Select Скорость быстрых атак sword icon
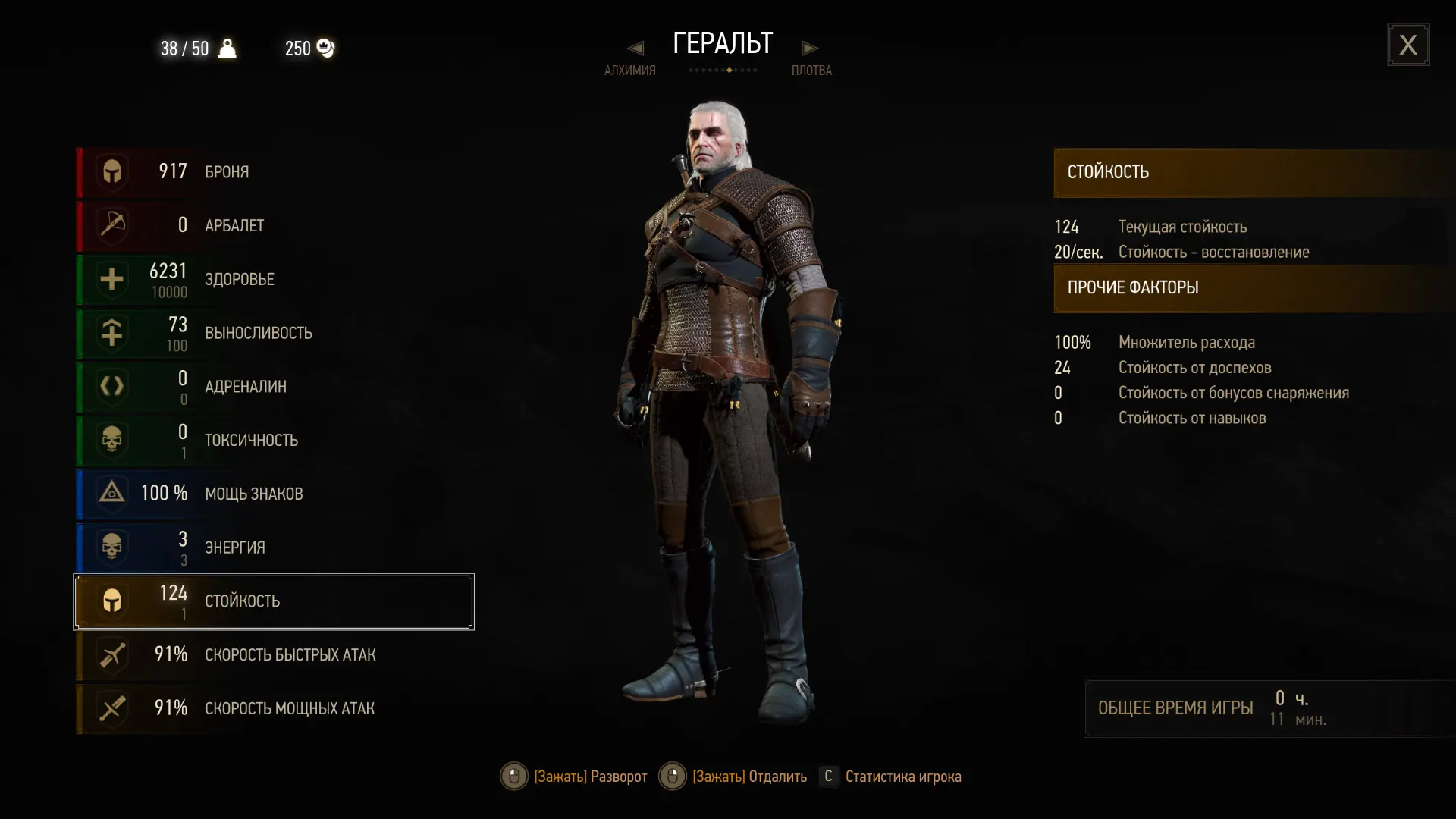This screenshot has height=819, width=1456. coord(112,654)
